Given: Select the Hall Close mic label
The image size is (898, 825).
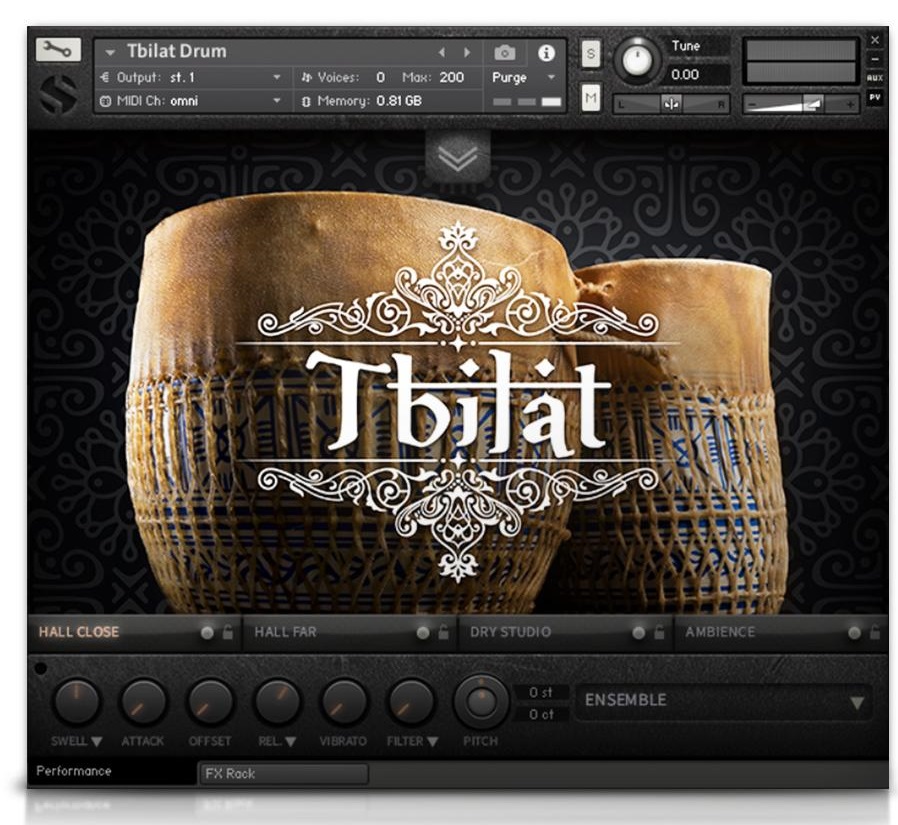Looking at the screenshot, I should pyautogui.click(x=79, y=632).
